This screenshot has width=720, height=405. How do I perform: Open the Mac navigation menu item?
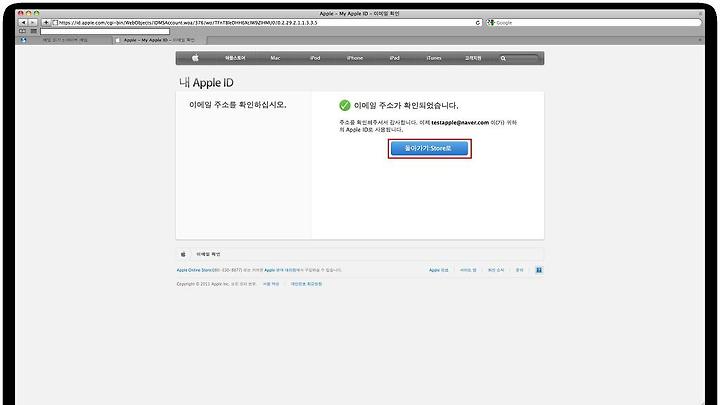[275, 58]
